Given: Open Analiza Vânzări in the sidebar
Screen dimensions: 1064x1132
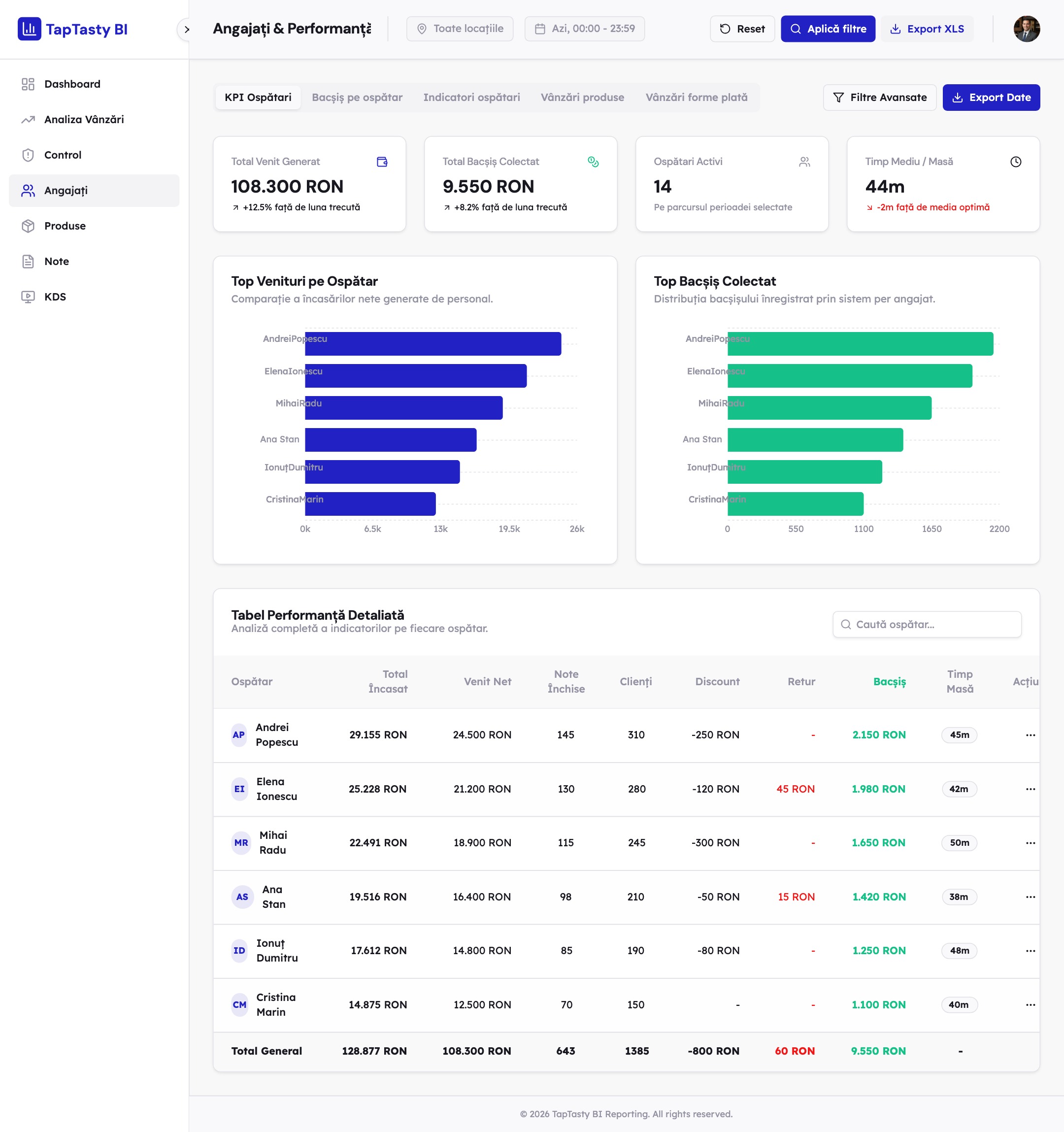Looking at the screenshot, I should tap(94, 120).
